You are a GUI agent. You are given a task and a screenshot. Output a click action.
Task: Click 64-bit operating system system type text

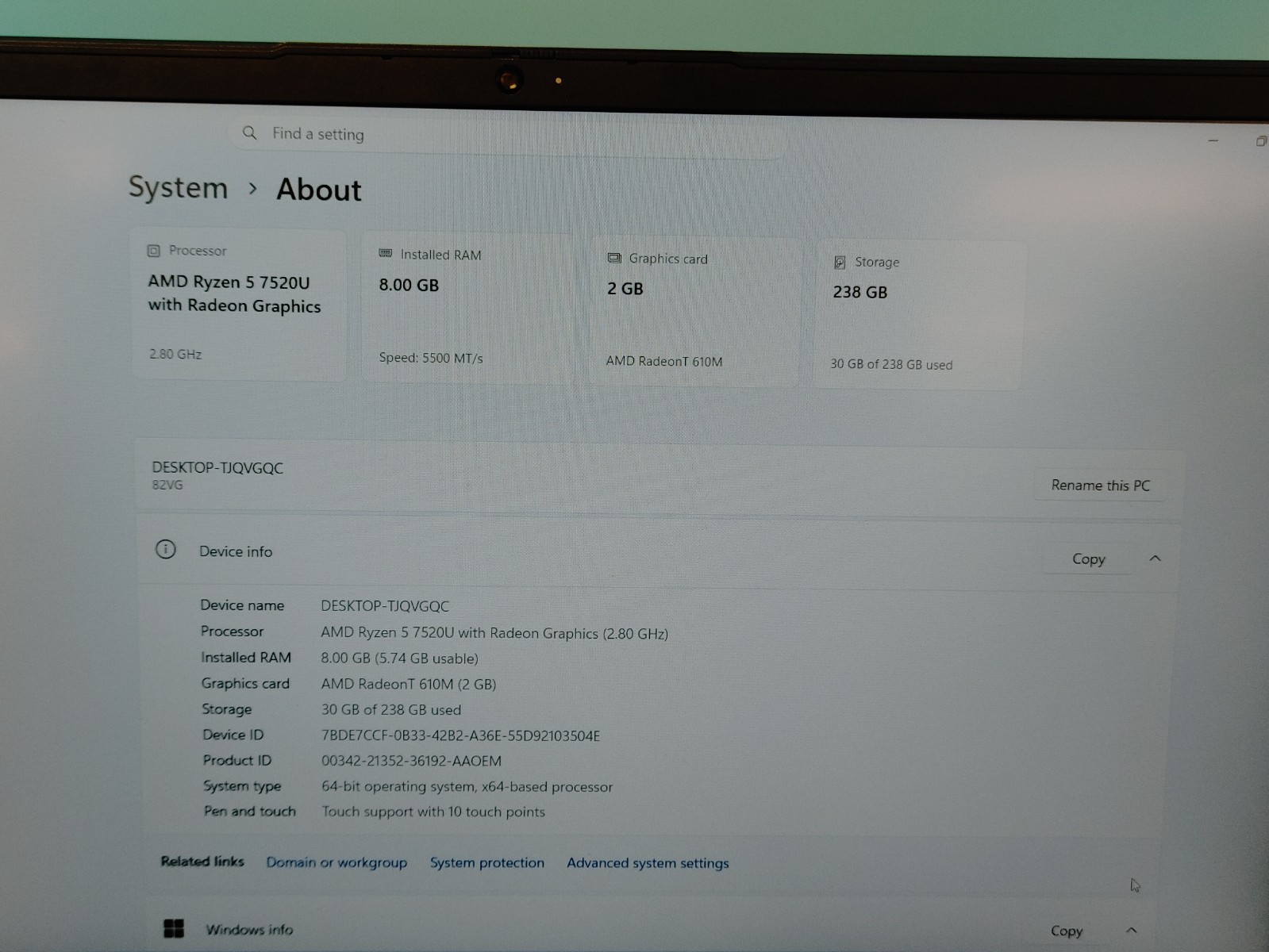[467, 787]
